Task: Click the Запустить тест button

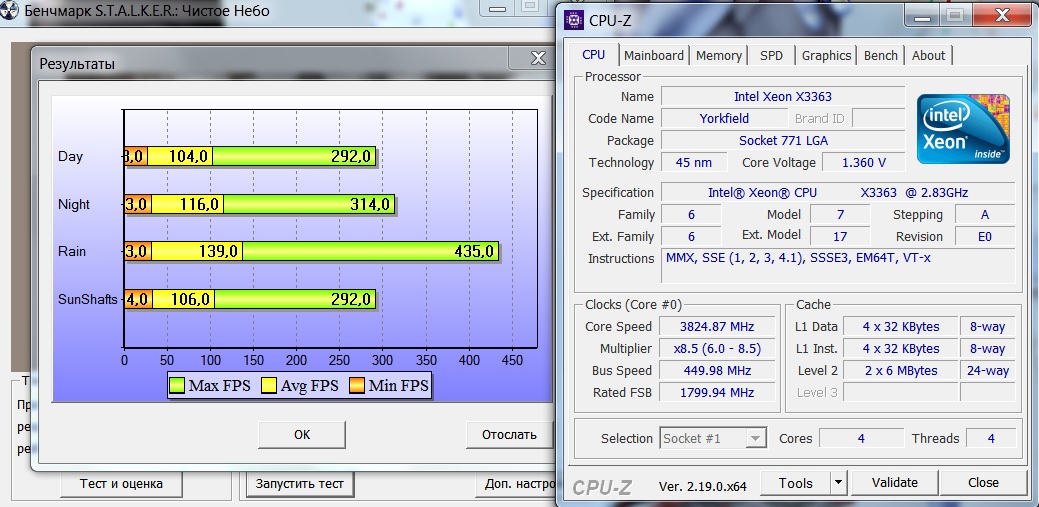Action: point(300,484)
